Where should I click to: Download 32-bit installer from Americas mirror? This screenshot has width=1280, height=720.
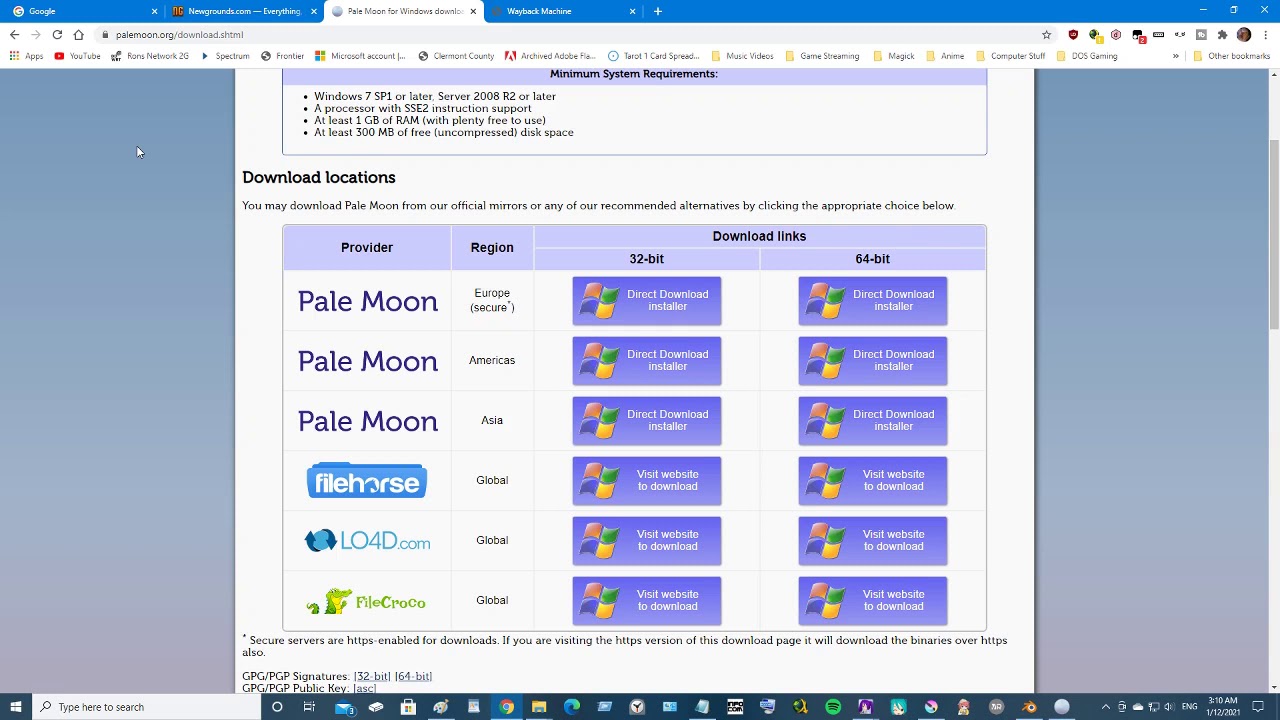point(647,361)
